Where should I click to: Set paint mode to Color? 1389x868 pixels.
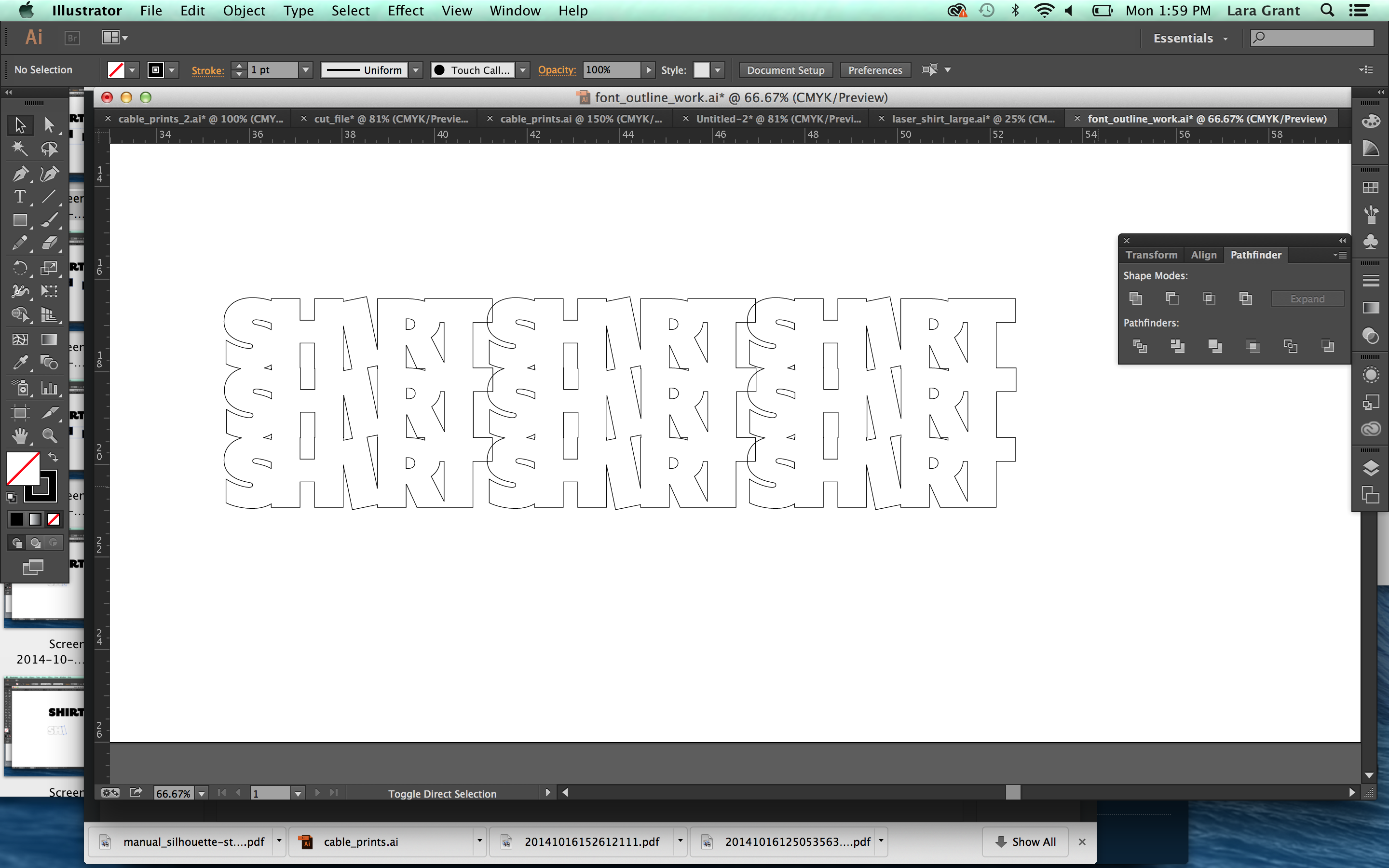(x=17, y=519)
